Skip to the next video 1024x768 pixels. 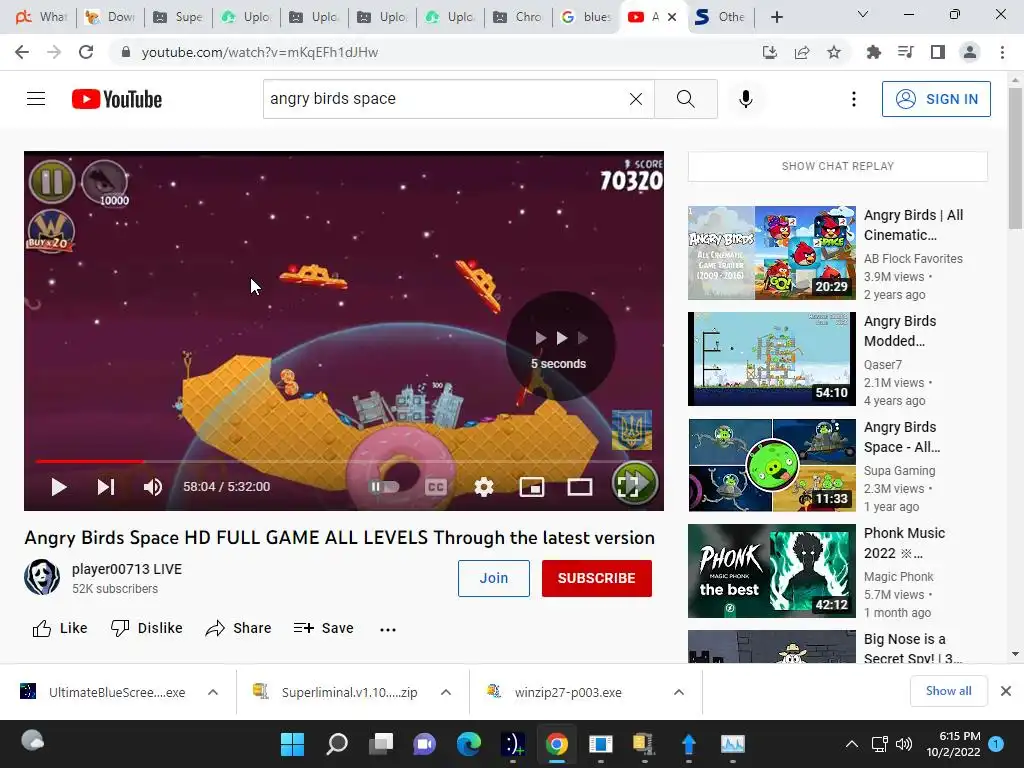pos(106,487)
